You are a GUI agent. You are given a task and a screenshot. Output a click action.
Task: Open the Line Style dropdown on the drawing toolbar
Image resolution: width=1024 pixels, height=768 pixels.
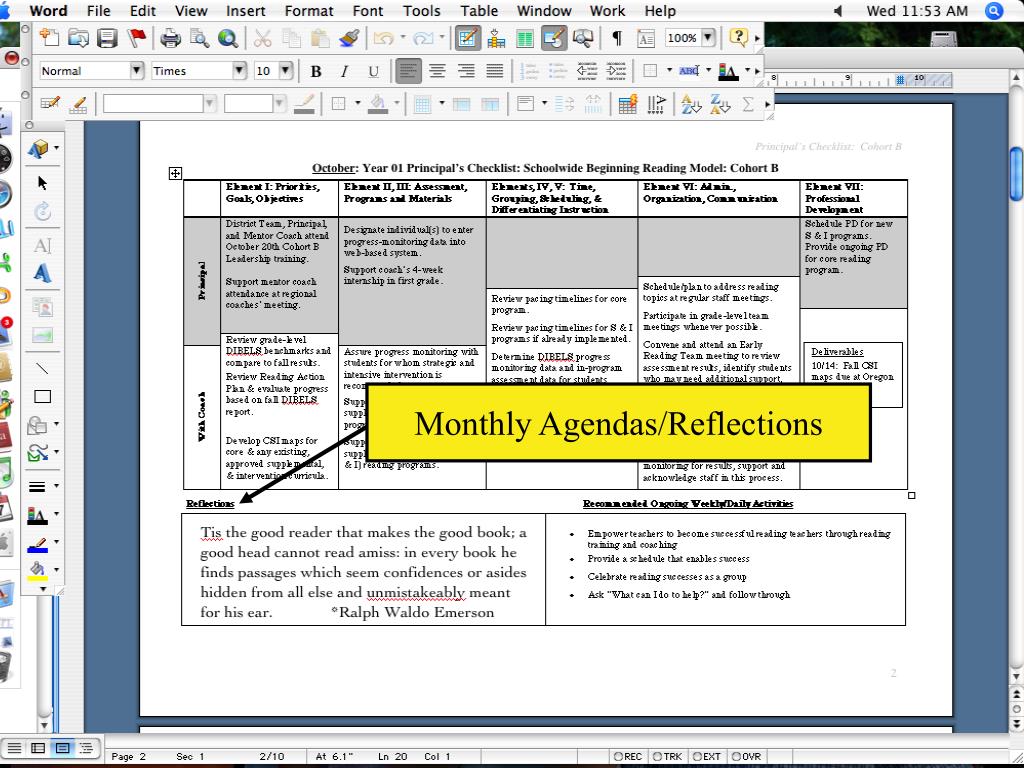click(x=43, y=487)
